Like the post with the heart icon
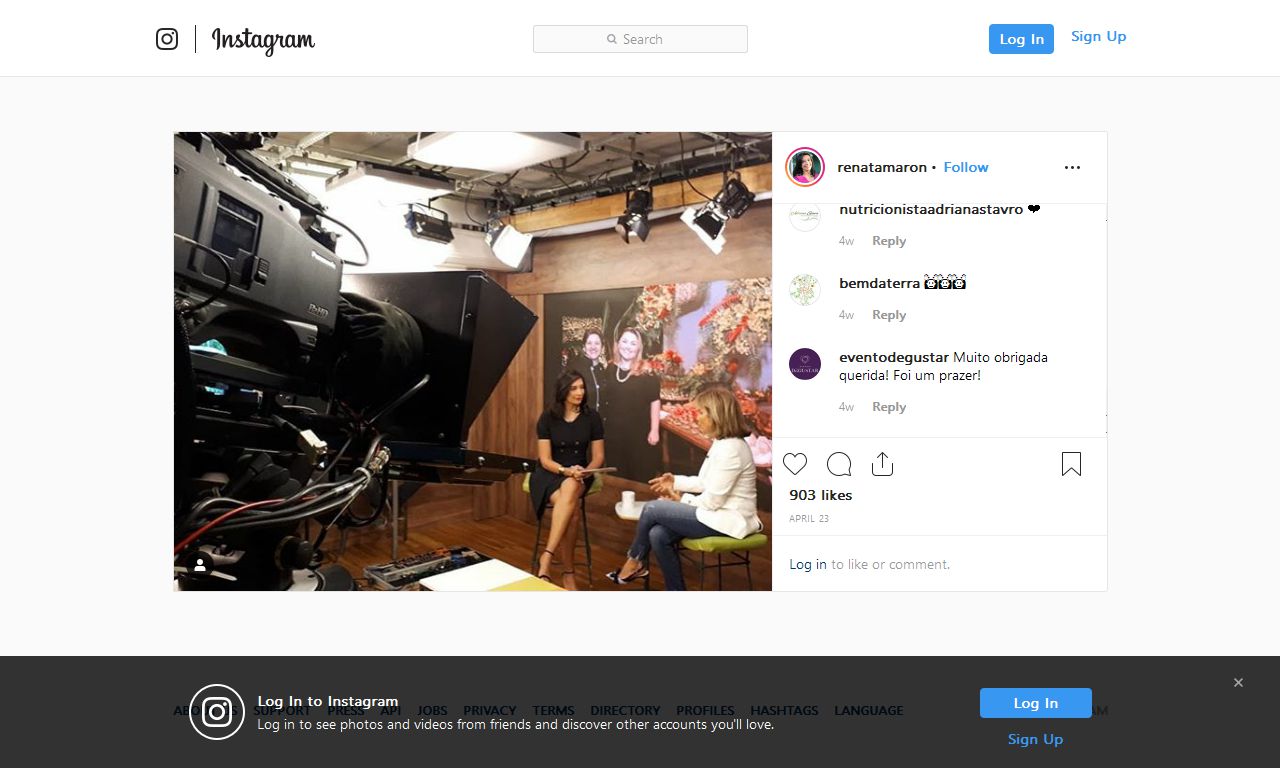Image resolution: width=1280 pixels, height=768 pixels. tap(795, 464)
